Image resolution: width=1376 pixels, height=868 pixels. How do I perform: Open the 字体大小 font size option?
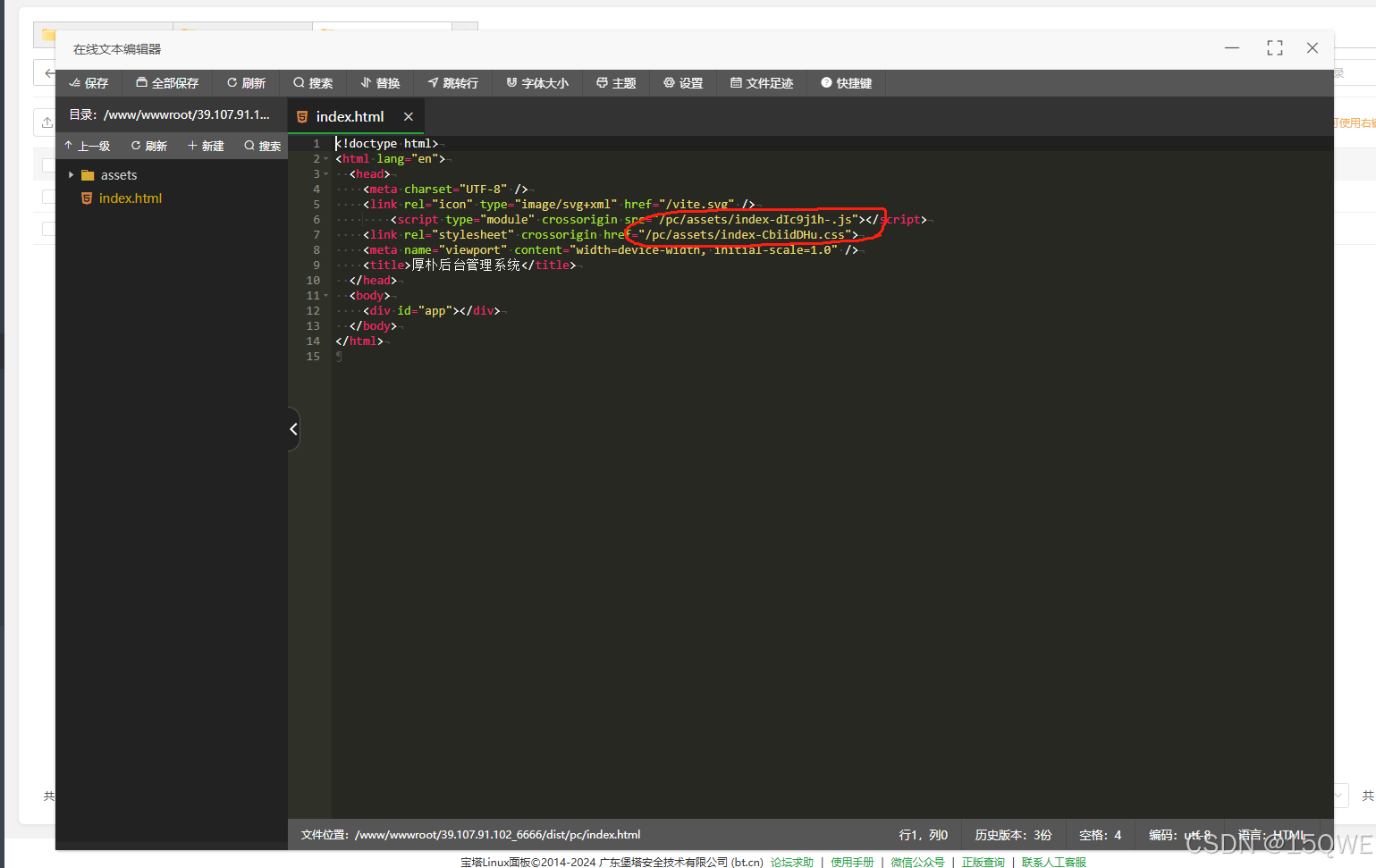pyautogui.click(x=537, y=83)
